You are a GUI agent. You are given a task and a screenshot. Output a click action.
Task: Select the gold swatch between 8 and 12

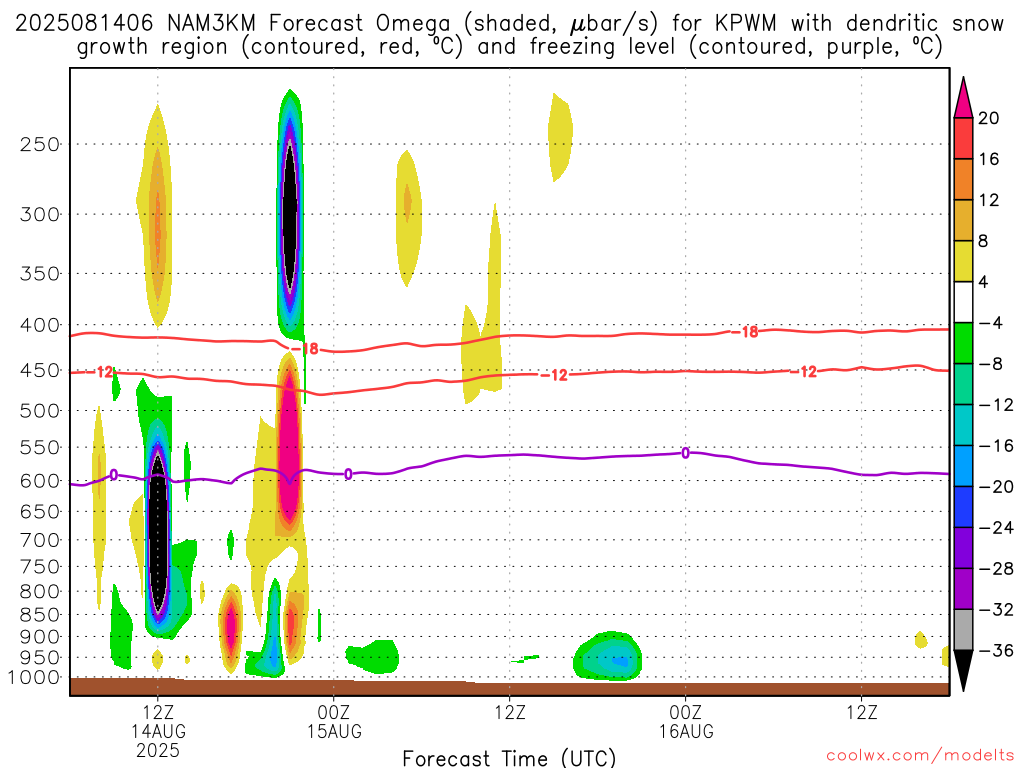(x=963, y=220)
